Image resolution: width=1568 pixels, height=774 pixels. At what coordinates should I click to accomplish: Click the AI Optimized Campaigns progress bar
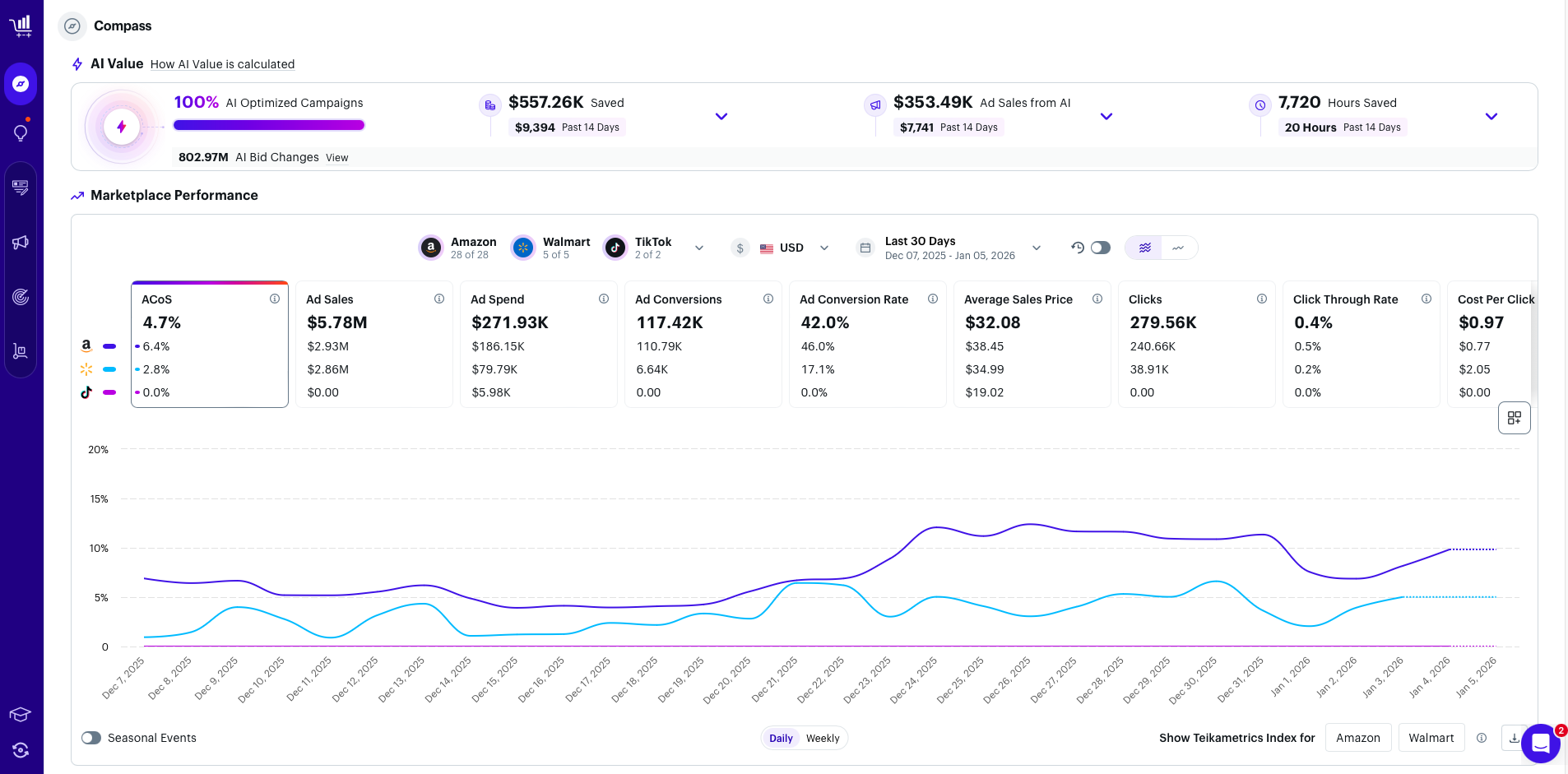click(269, 124)
